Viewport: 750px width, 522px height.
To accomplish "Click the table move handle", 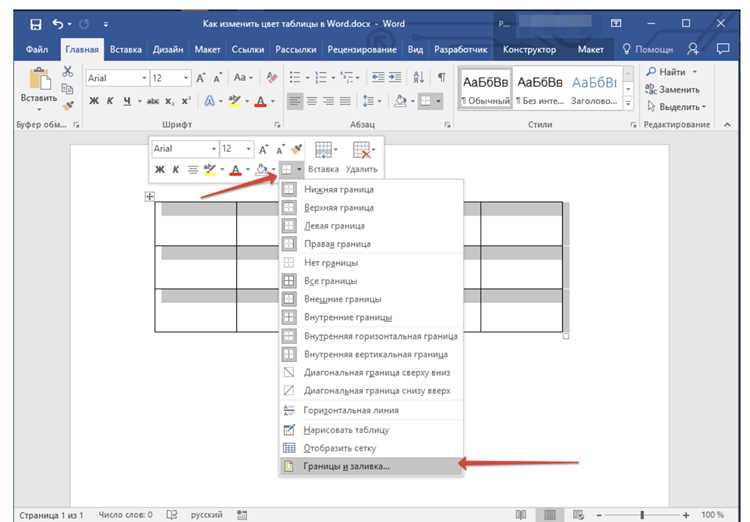I will point(150,196).
